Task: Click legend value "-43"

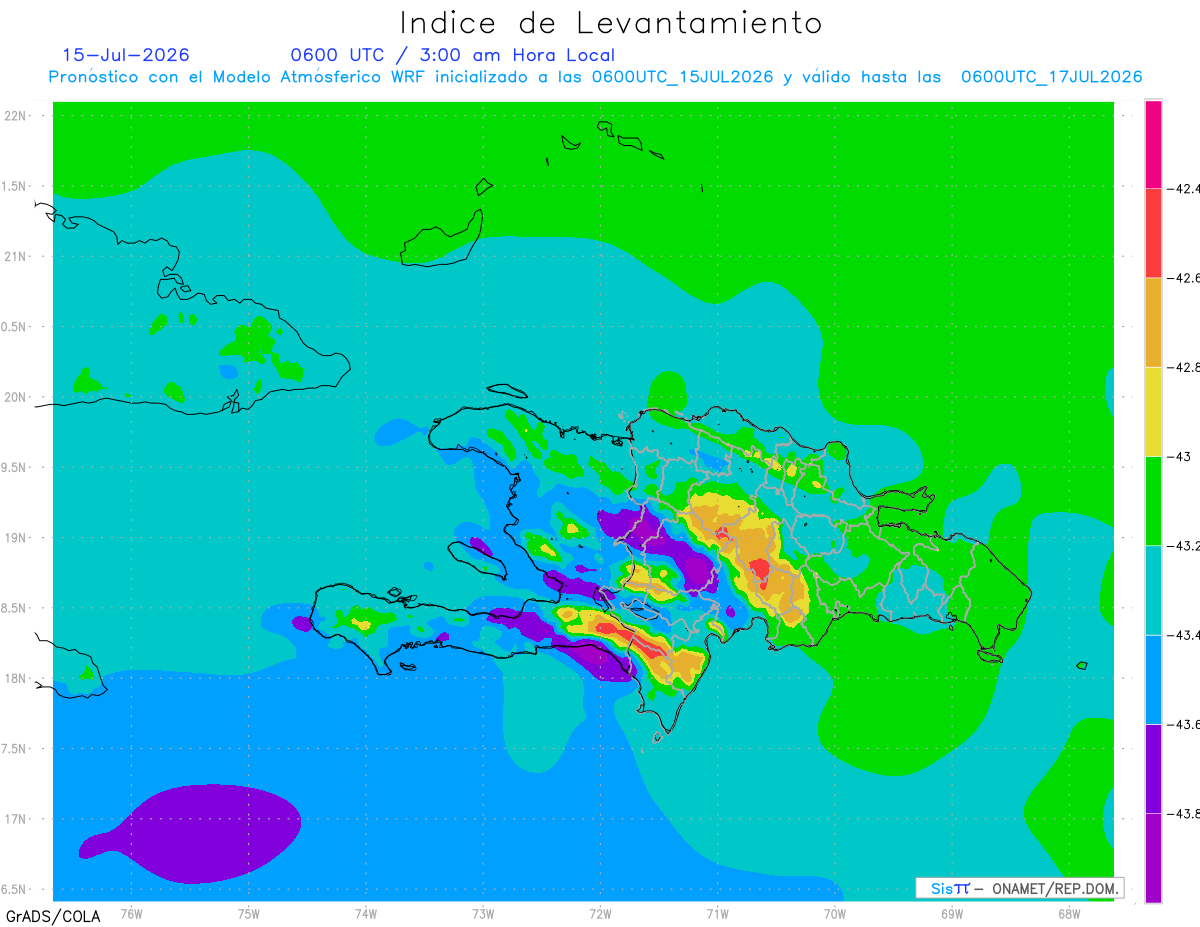Action: (x=1179, y=456)
